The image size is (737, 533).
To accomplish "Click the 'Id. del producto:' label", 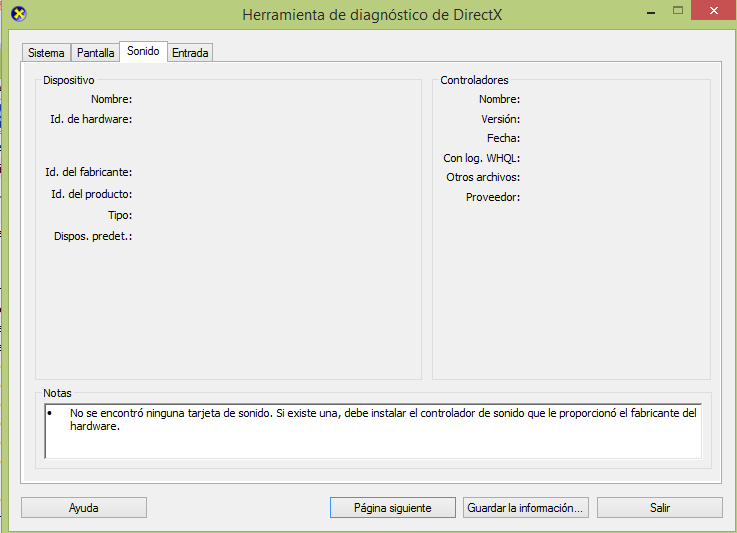I will click(92, 194).
